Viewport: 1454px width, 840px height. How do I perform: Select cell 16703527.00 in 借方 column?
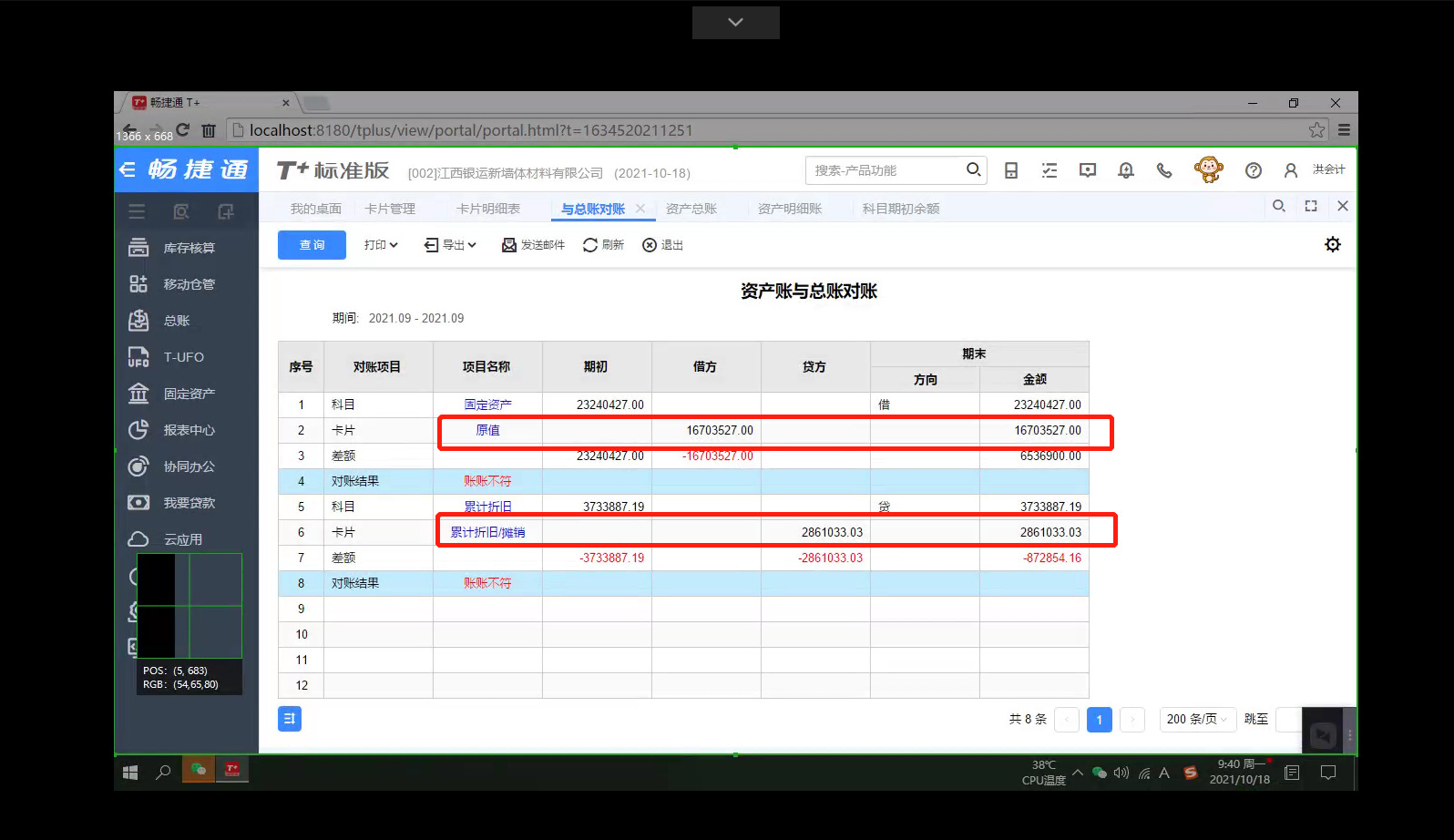(706, 430)
